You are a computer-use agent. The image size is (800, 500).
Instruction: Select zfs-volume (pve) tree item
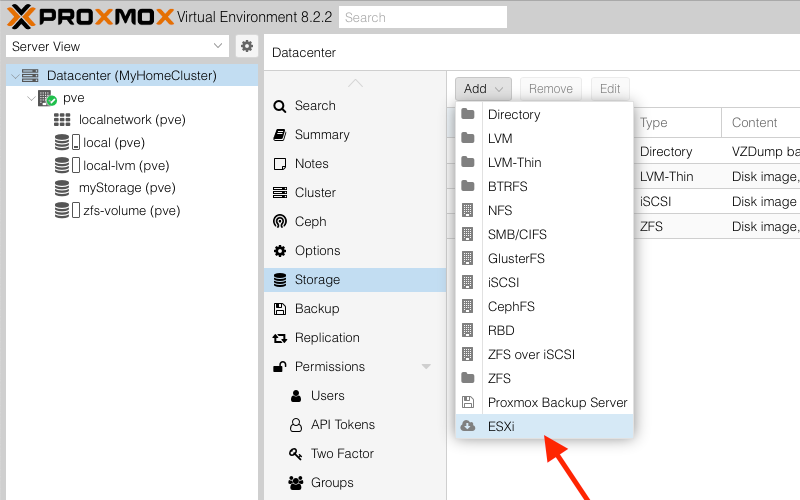(x=132, y=210)
